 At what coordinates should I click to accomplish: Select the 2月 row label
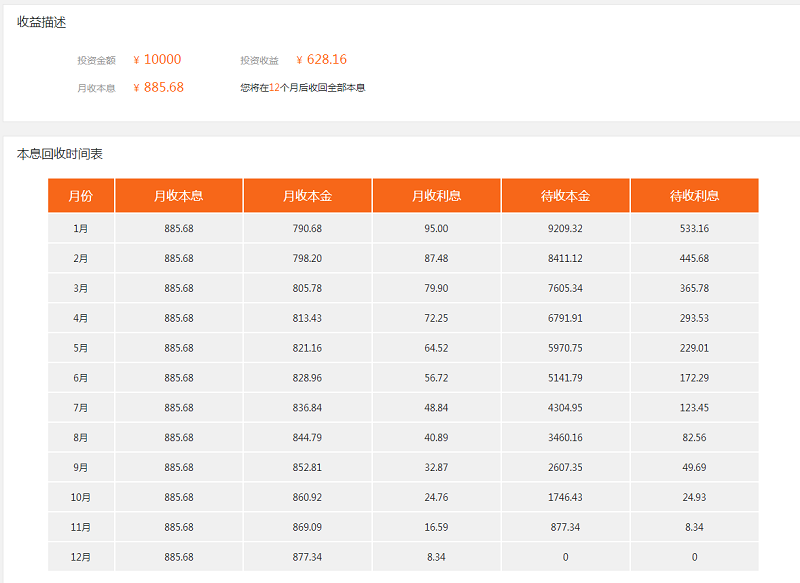pyautogui.click(x=81, y=258)
